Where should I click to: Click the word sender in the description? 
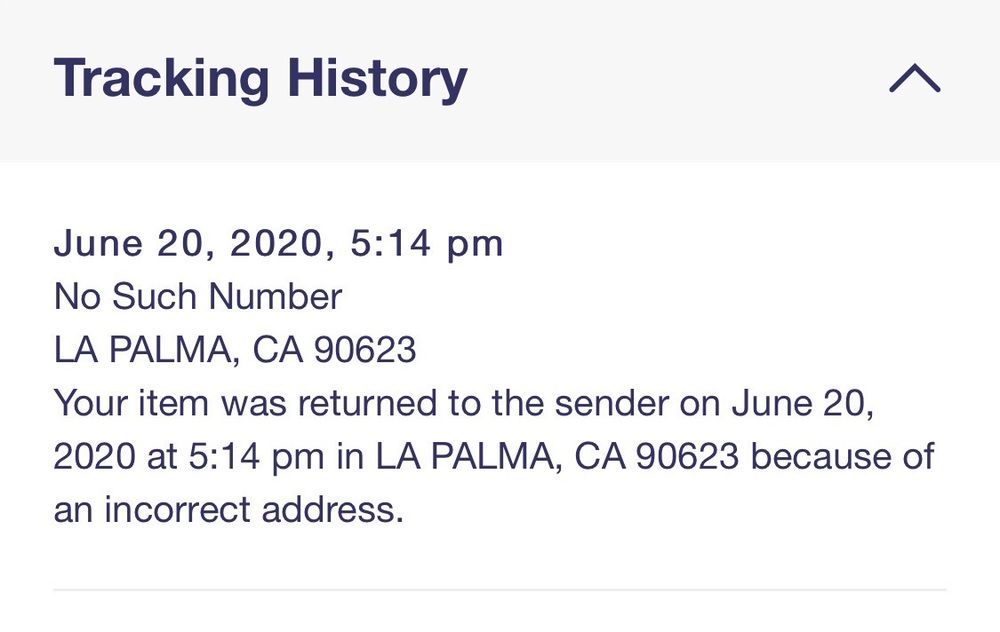611,403
